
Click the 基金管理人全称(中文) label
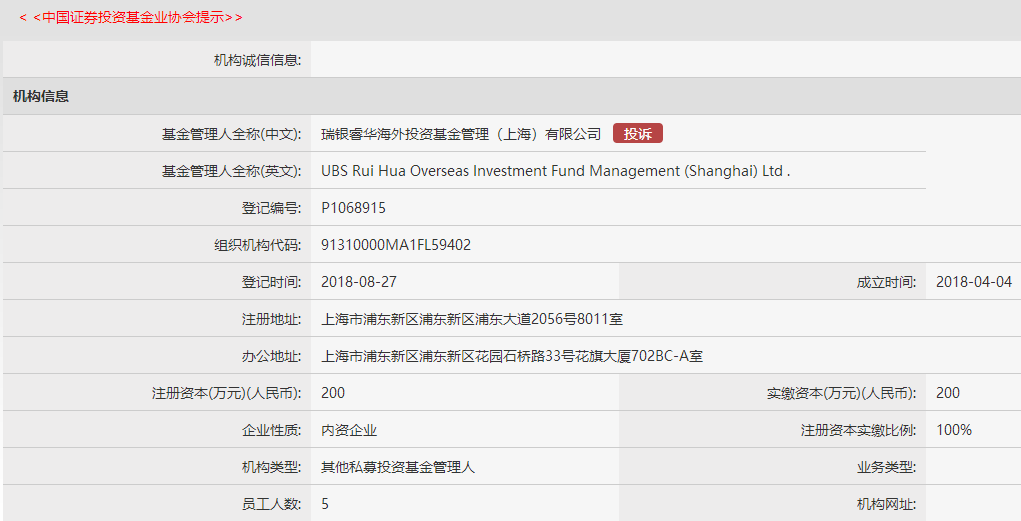click(232, 134)
